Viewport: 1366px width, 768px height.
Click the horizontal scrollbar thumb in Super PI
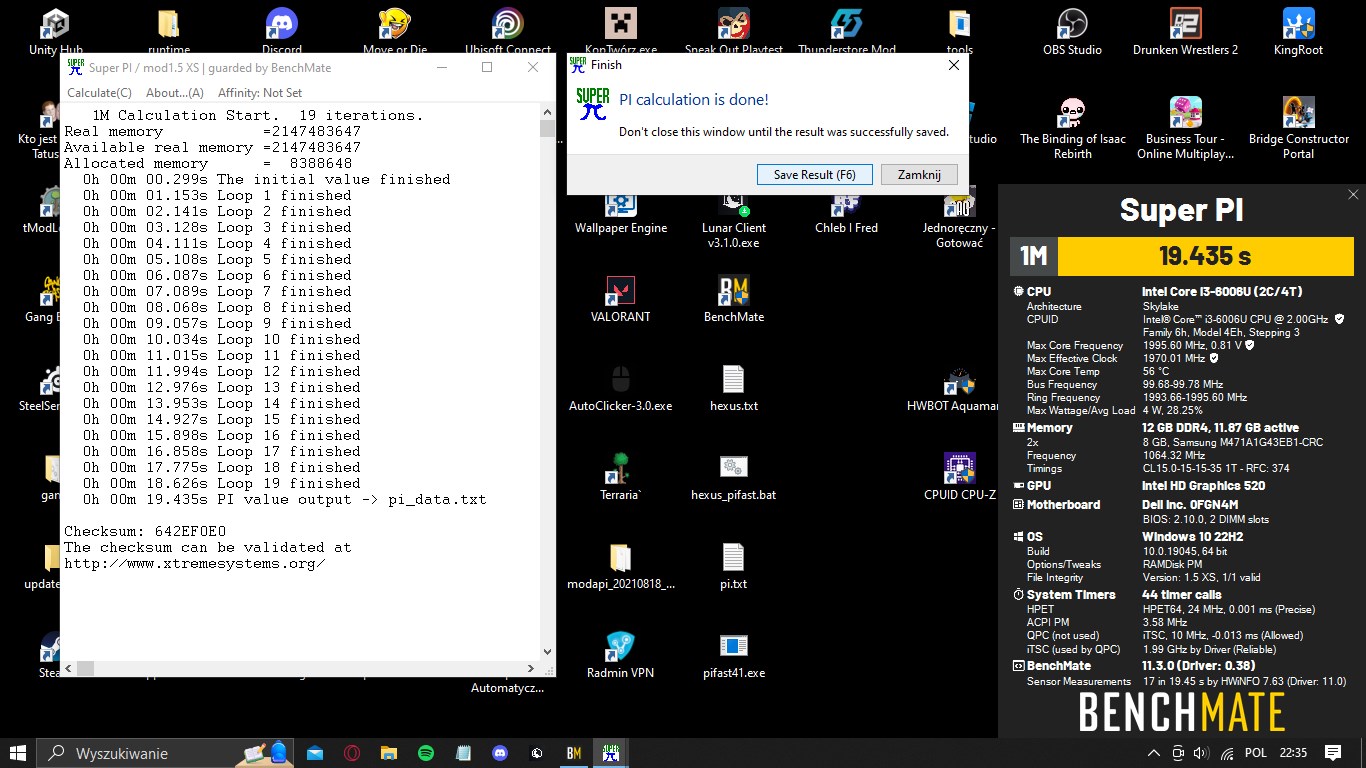pyautogui.click(x=85, y=668)
